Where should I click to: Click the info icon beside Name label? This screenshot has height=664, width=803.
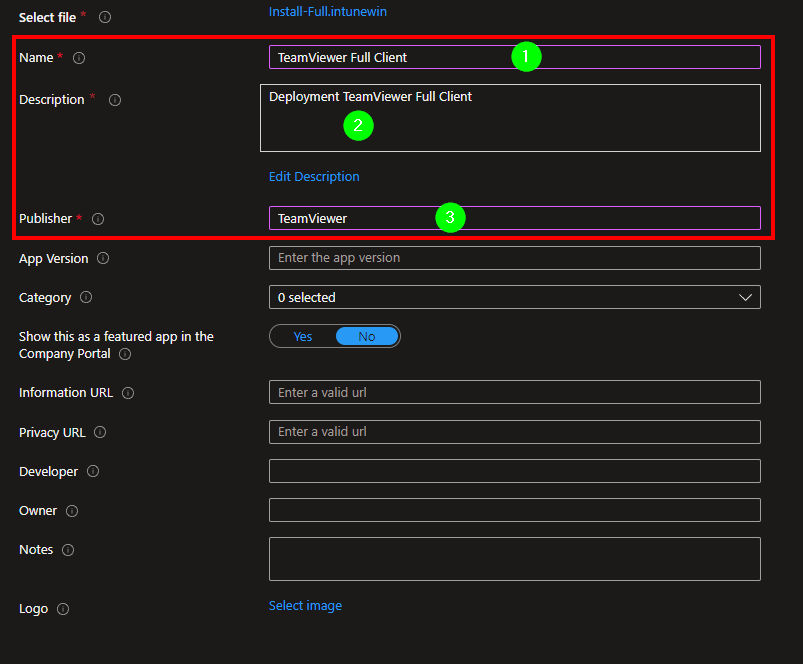[79, 58]
